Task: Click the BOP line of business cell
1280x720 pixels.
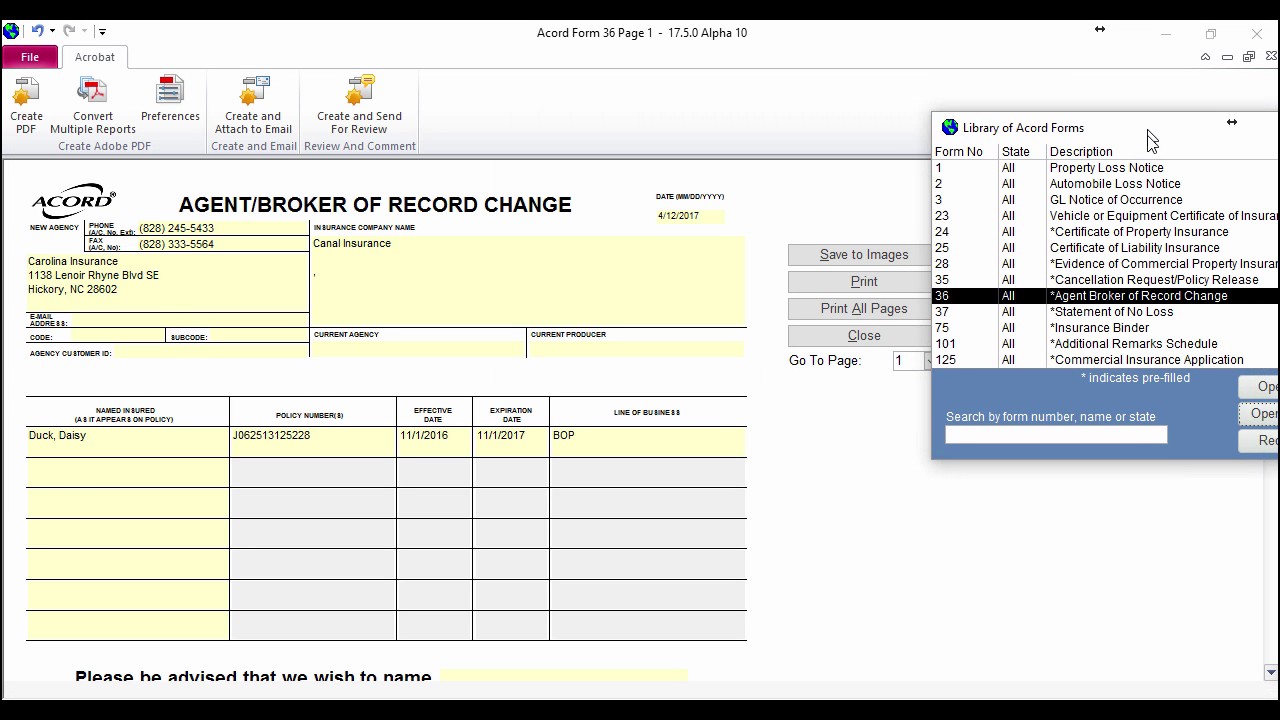Action: (x=648, y=442)
